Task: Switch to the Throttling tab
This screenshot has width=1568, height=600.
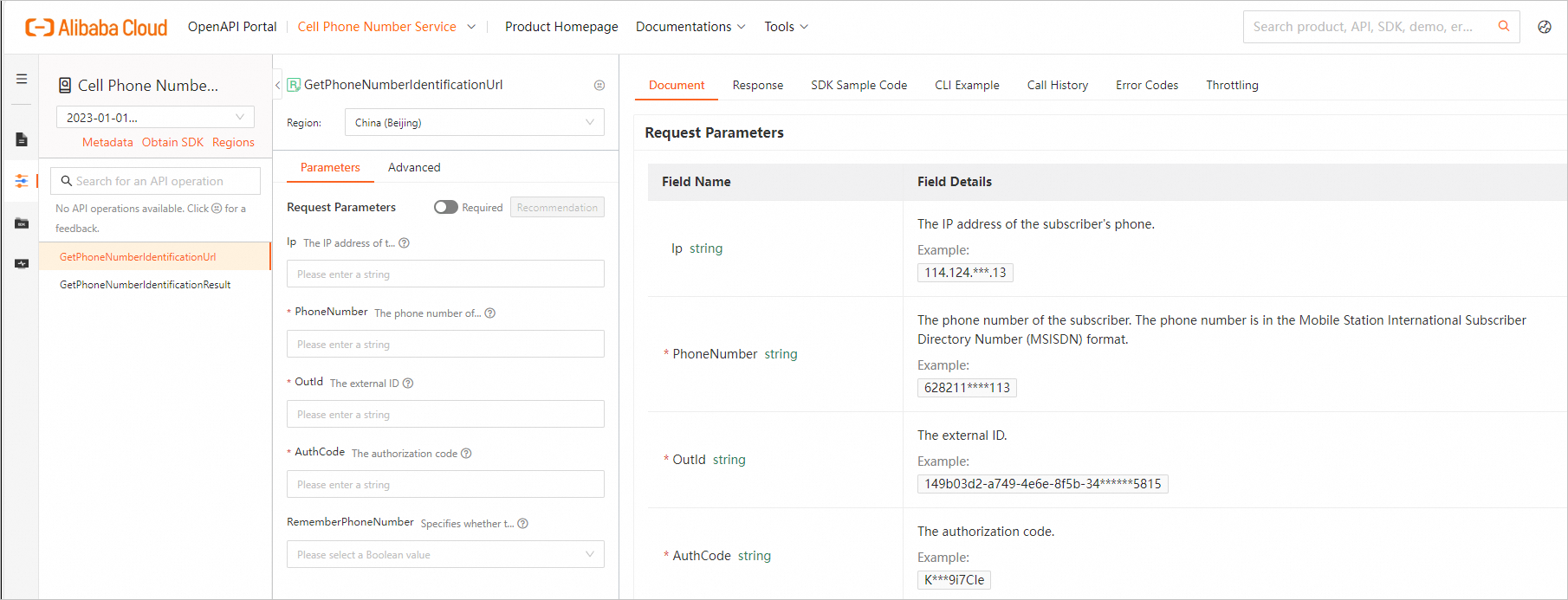Action: [x=1232, y=86]
